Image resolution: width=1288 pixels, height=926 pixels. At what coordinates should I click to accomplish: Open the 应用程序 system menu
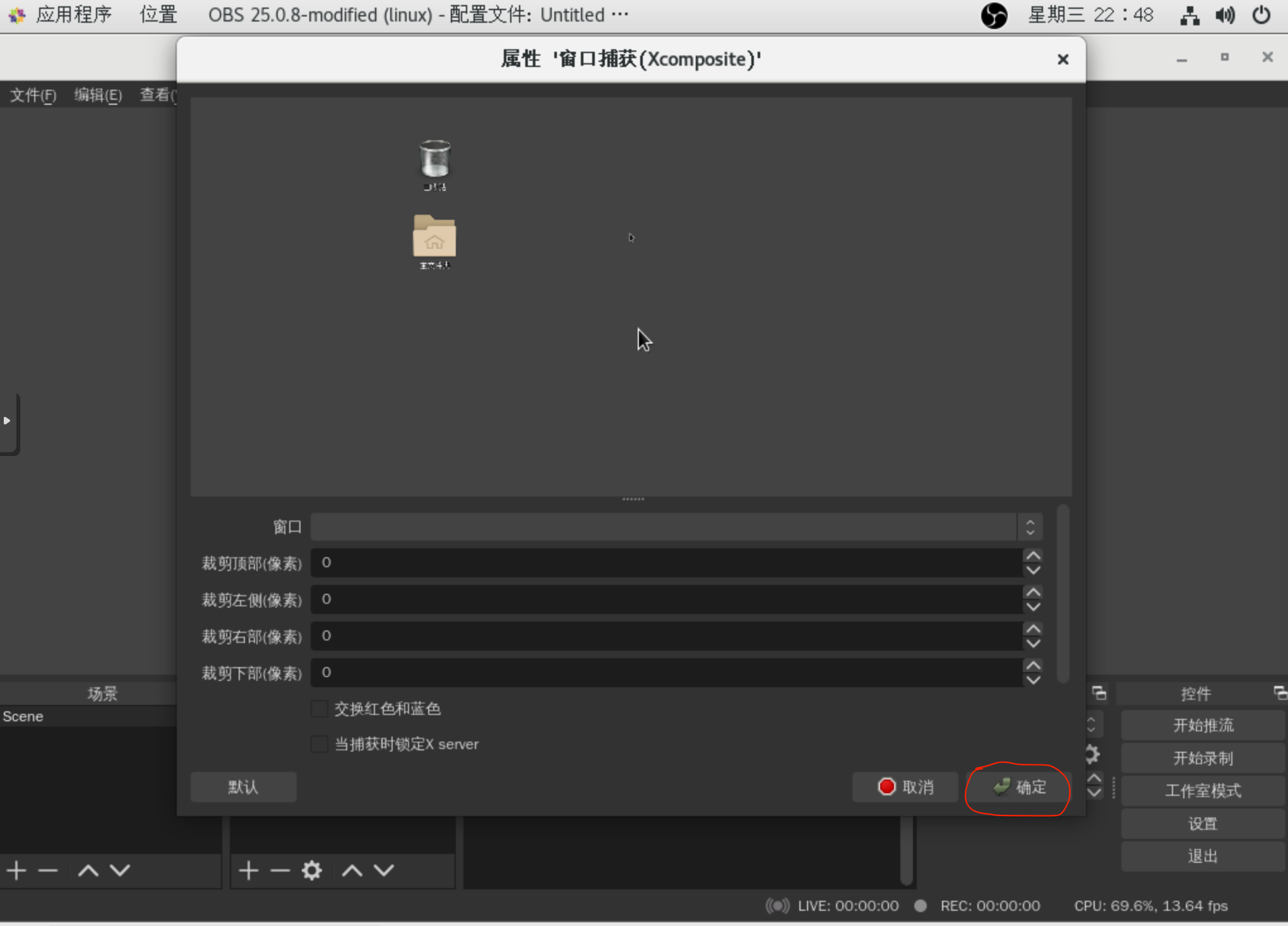(x=73, y=15)
